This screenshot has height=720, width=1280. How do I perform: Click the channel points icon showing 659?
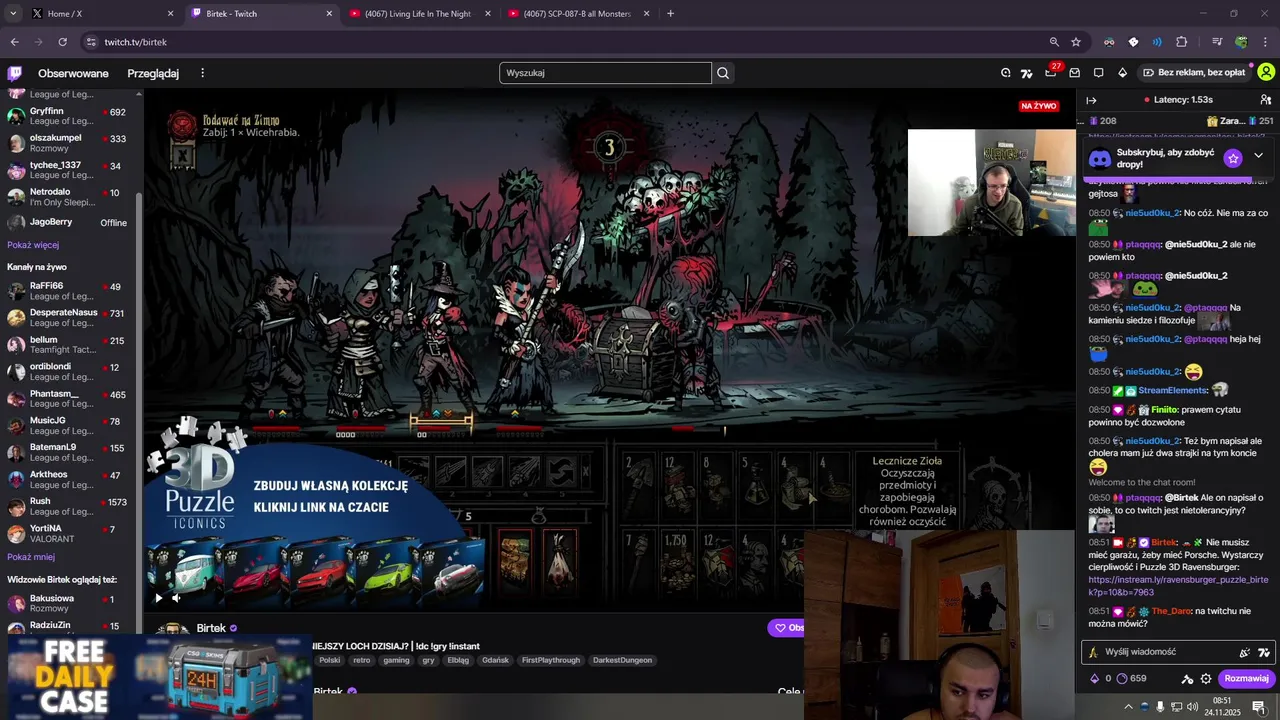1131,678
